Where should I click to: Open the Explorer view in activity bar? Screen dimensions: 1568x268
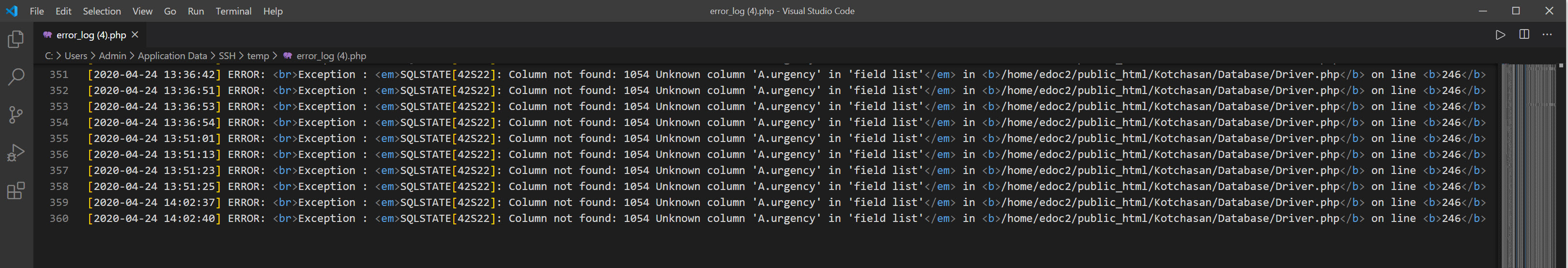coord(16,40)
